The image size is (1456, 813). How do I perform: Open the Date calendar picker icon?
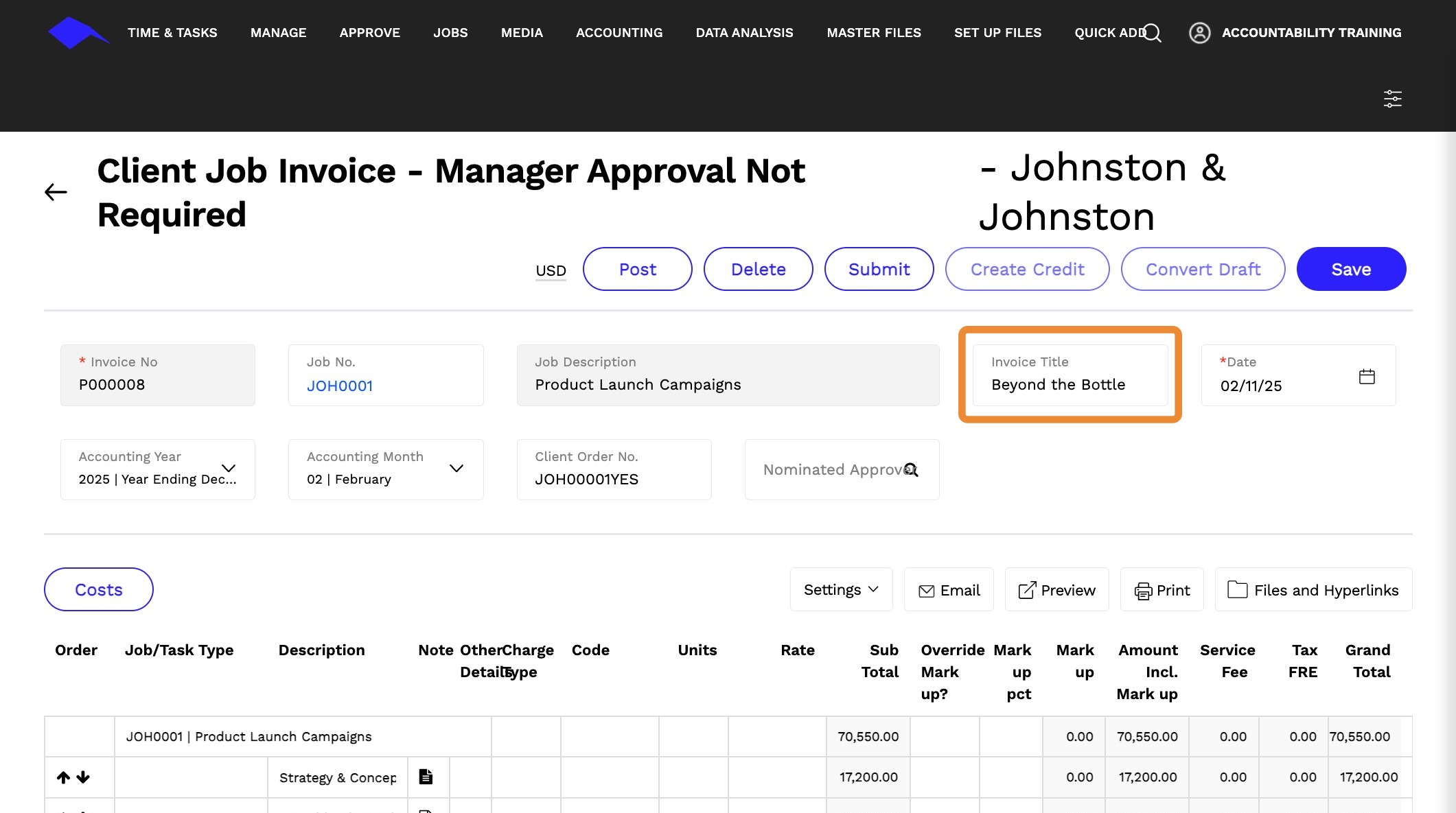[x=1366, y=377]
